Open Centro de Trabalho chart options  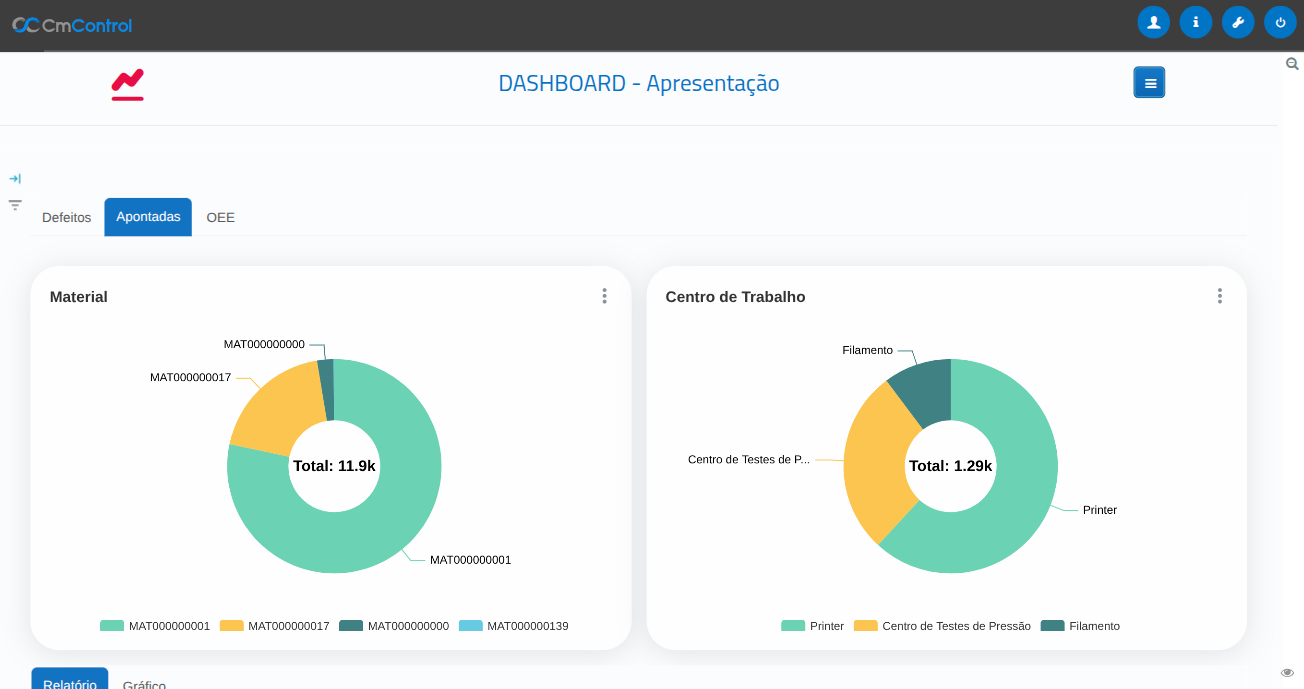[x=1219, y=296]
